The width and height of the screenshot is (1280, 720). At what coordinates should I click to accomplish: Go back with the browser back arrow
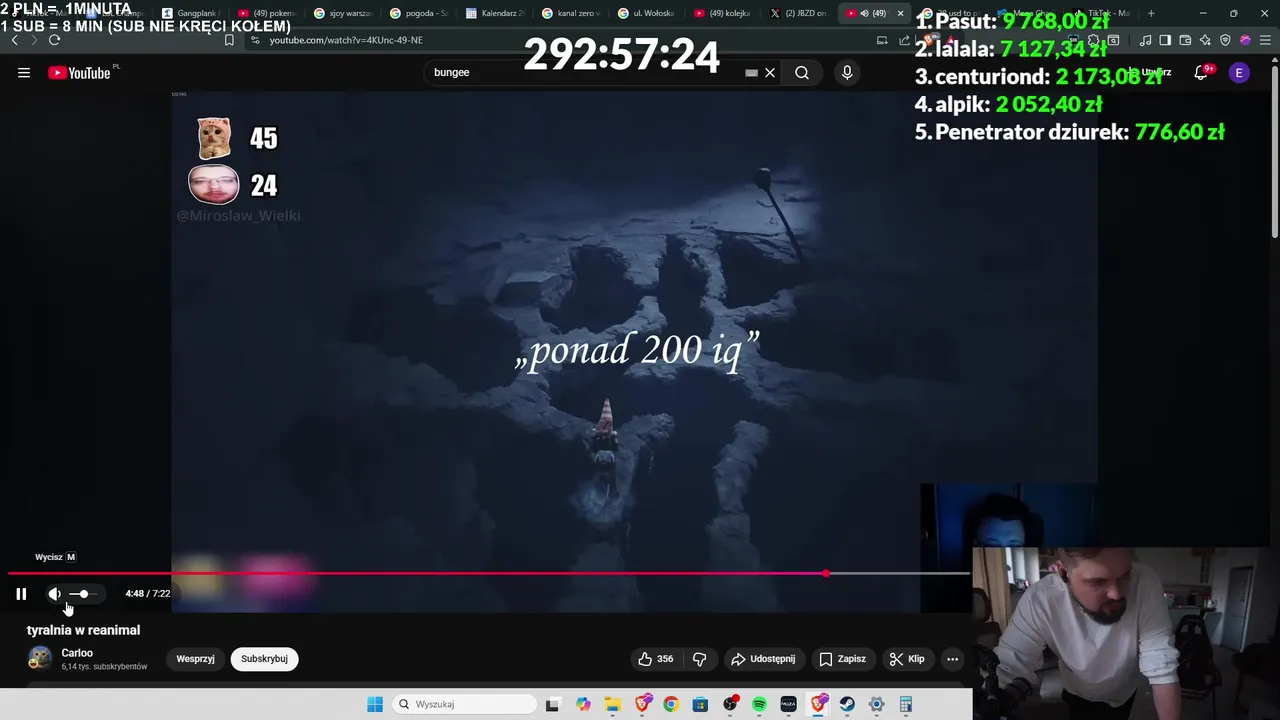14,40
